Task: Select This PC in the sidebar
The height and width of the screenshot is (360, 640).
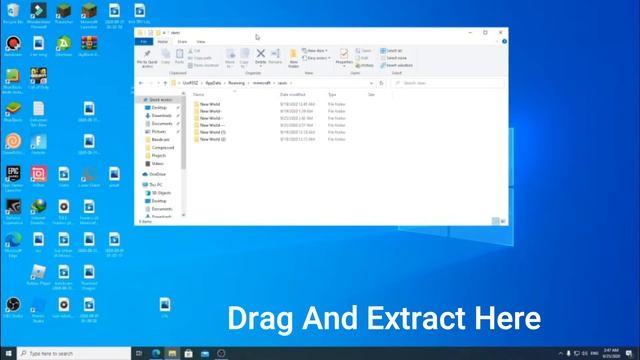Action: pos(156,185)
